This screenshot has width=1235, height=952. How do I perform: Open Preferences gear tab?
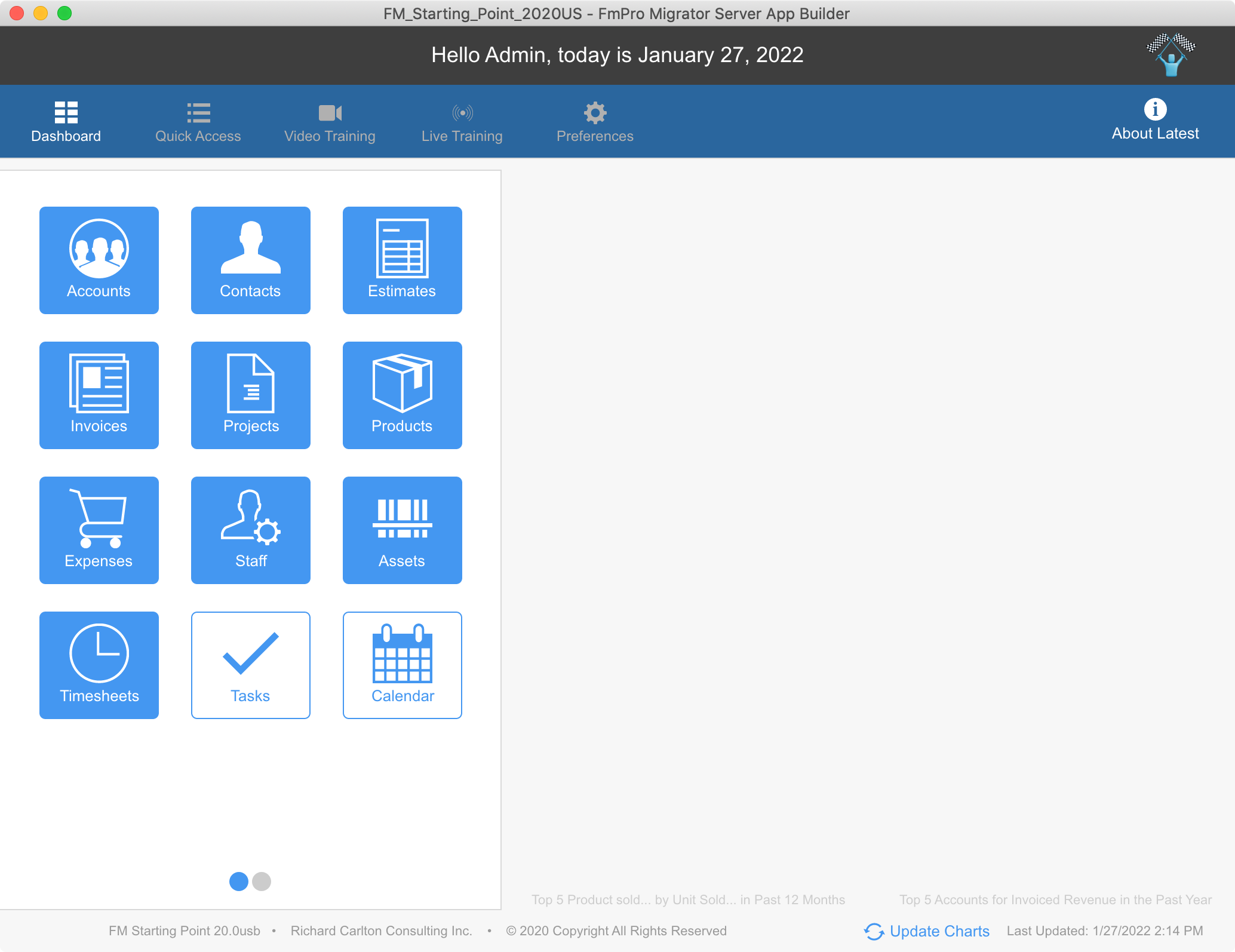click(595, 123)
